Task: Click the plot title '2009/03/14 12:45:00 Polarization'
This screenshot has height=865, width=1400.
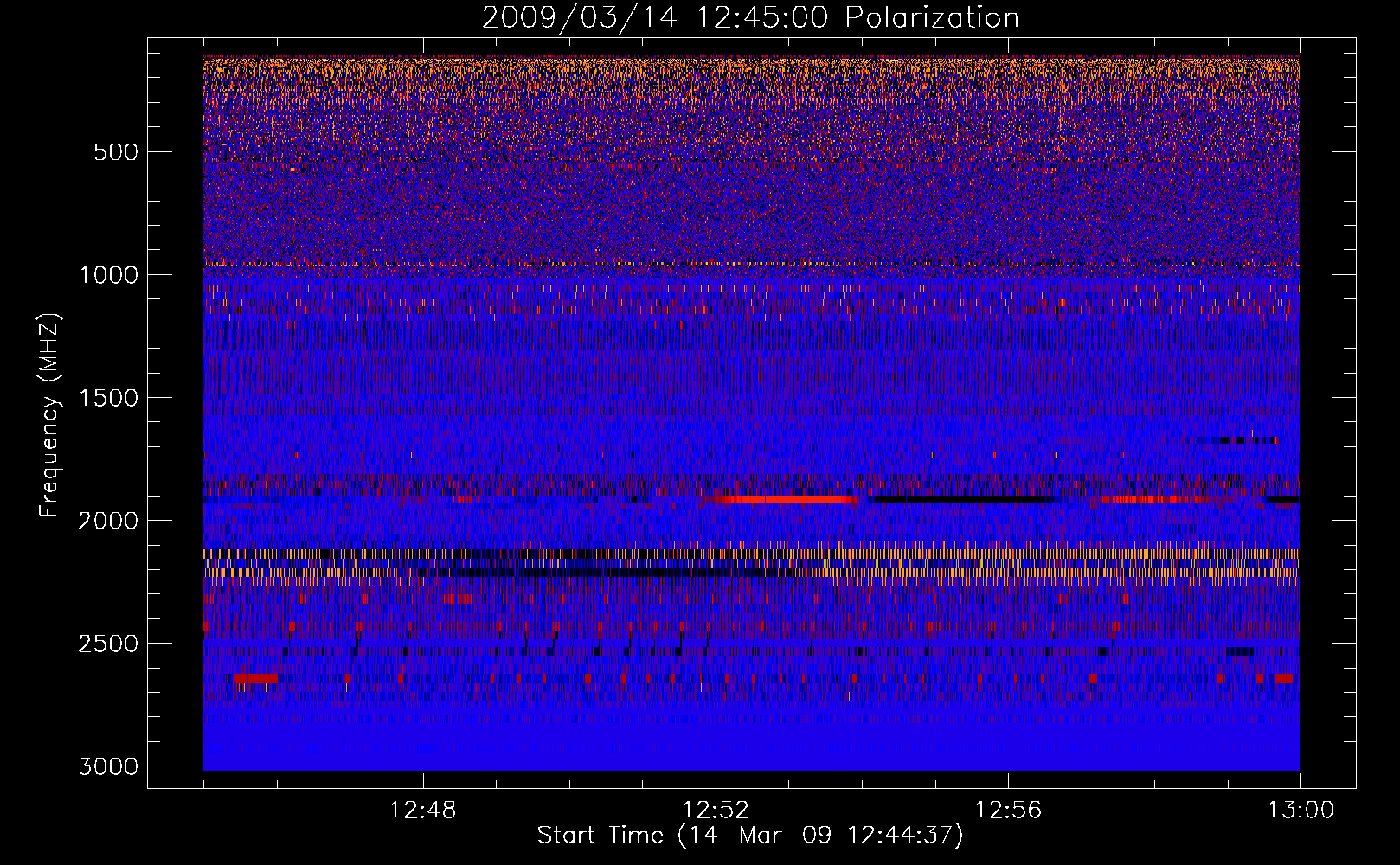Action: click(x=750, y=17)
